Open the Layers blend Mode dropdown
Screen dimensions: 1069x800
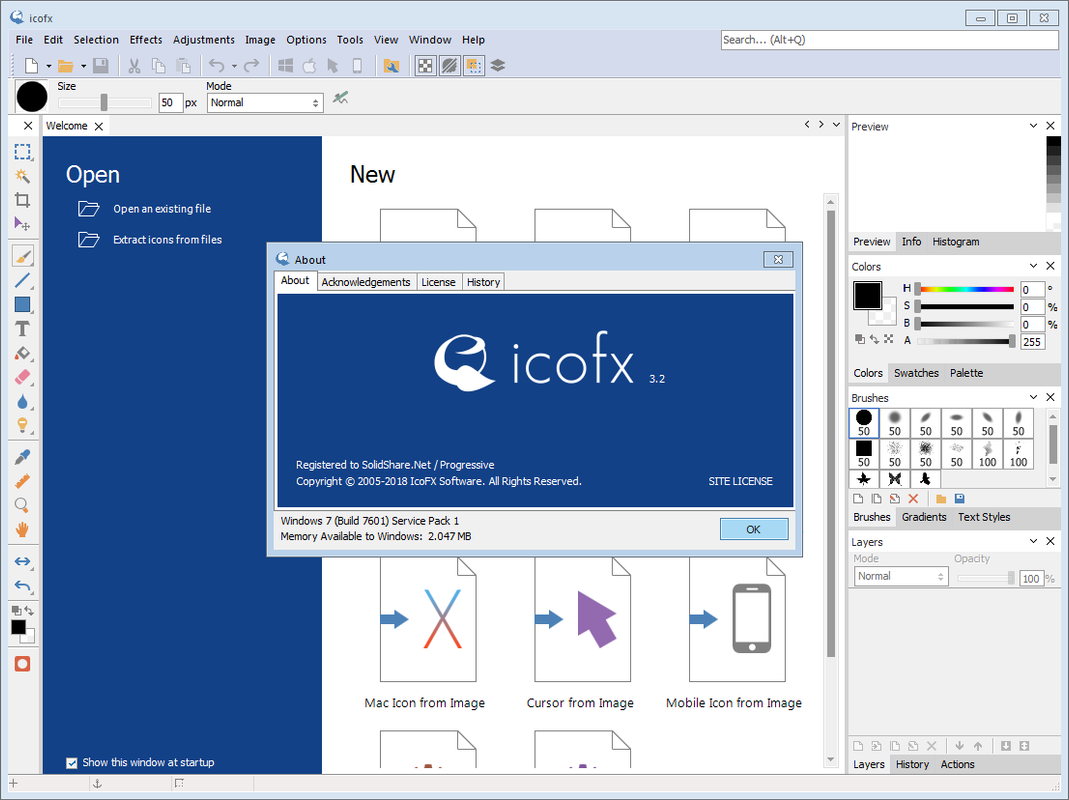[x=901, y=576]
